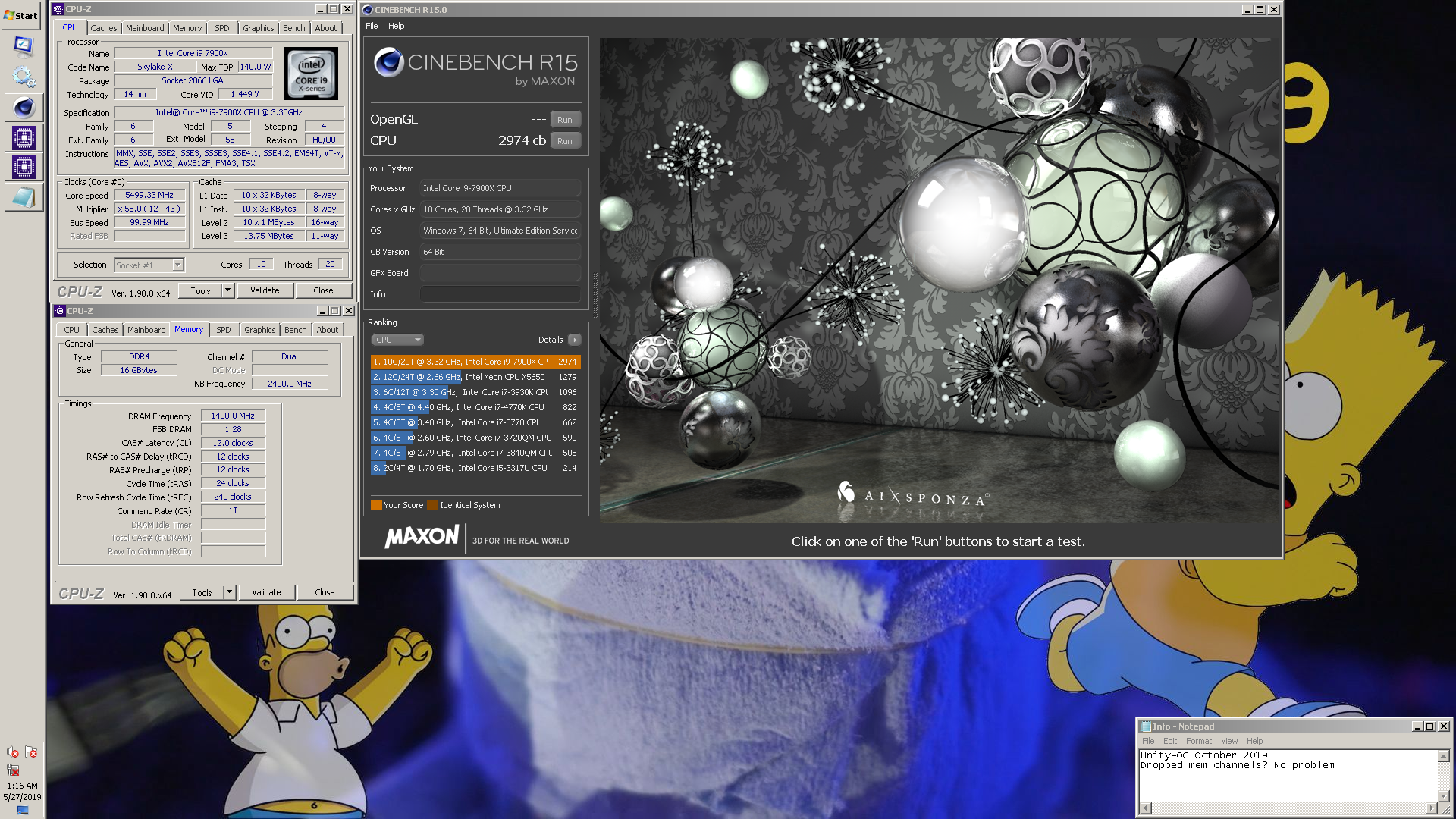The height and width of the screenshot is (819, 1456).
Task: Click Validate in the top CPU-Z window
Action: 265,290
